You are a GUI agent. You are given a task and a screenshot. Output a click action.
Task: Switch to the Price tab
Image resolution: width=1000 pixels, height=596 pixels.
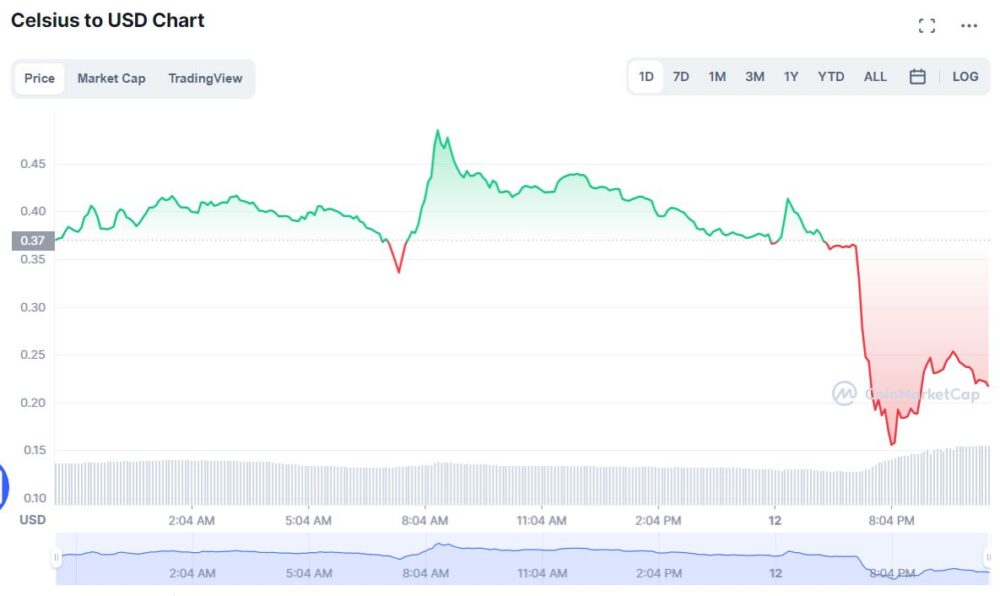tap(40, 78)
